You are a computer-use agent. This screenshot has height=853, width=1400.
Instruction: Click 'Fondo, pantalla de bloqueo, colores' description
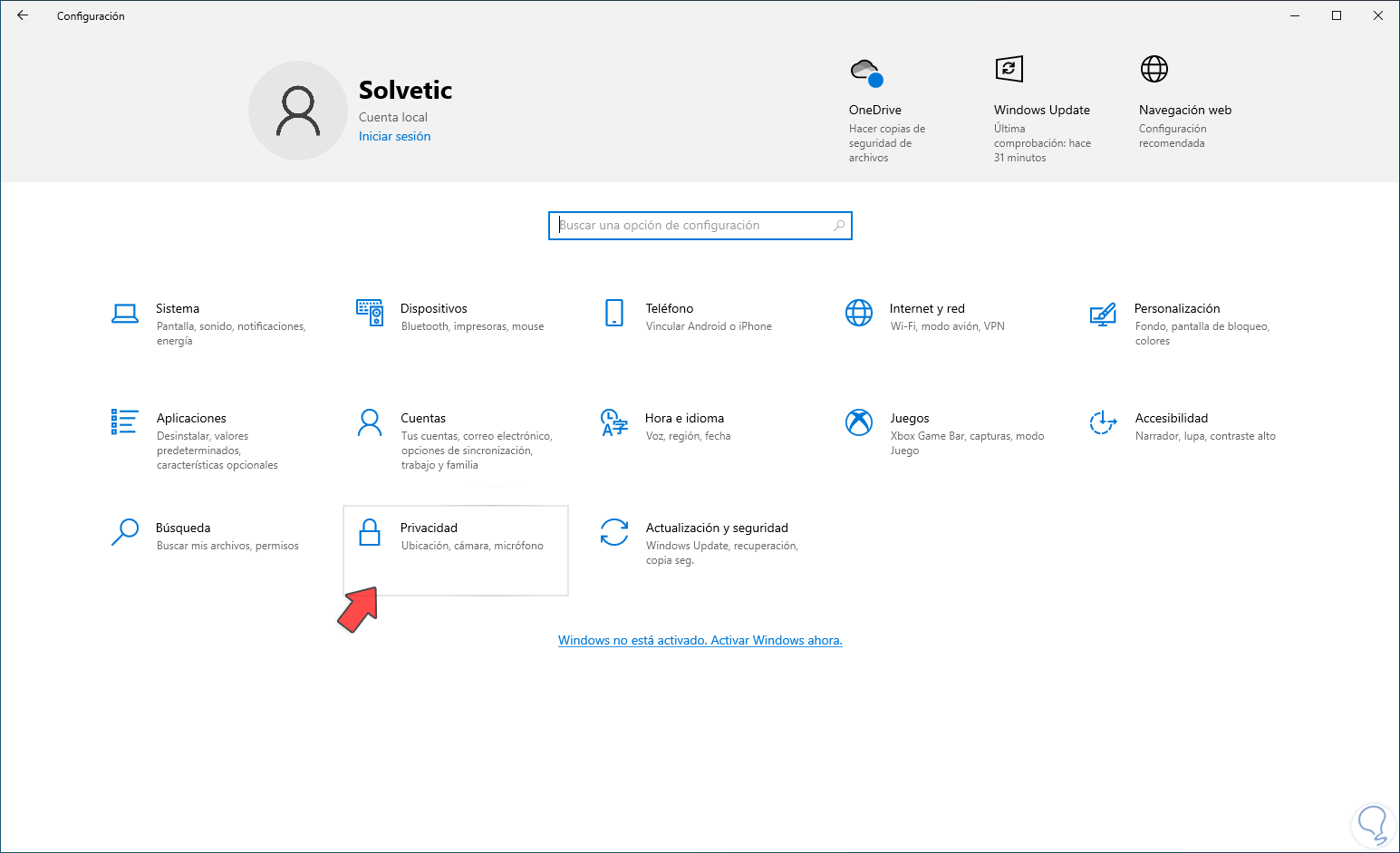point(1202,334)
